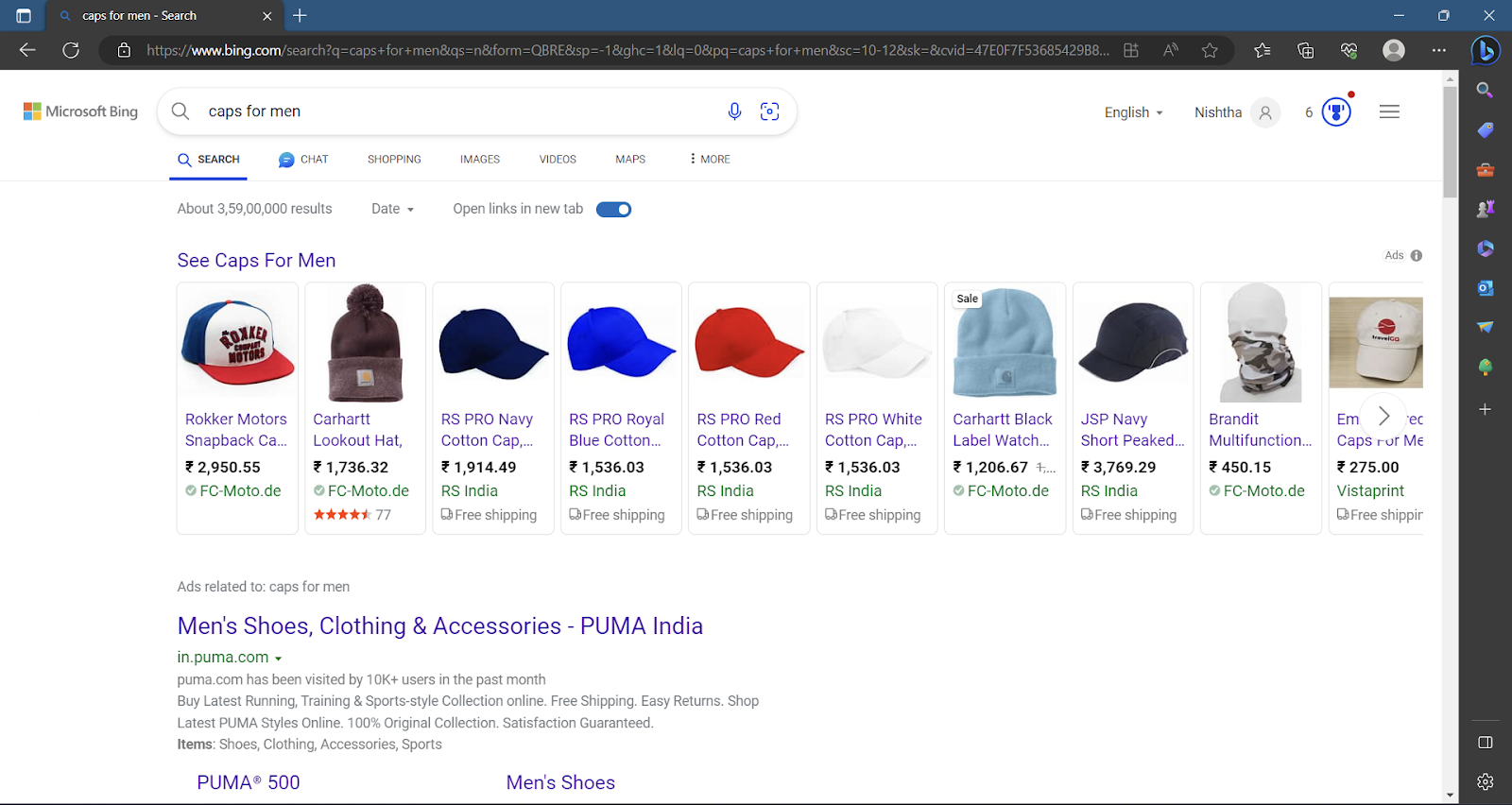Click the tab actions menu icon
Screen dimensions: 1512x805
(x=24, y=15)
